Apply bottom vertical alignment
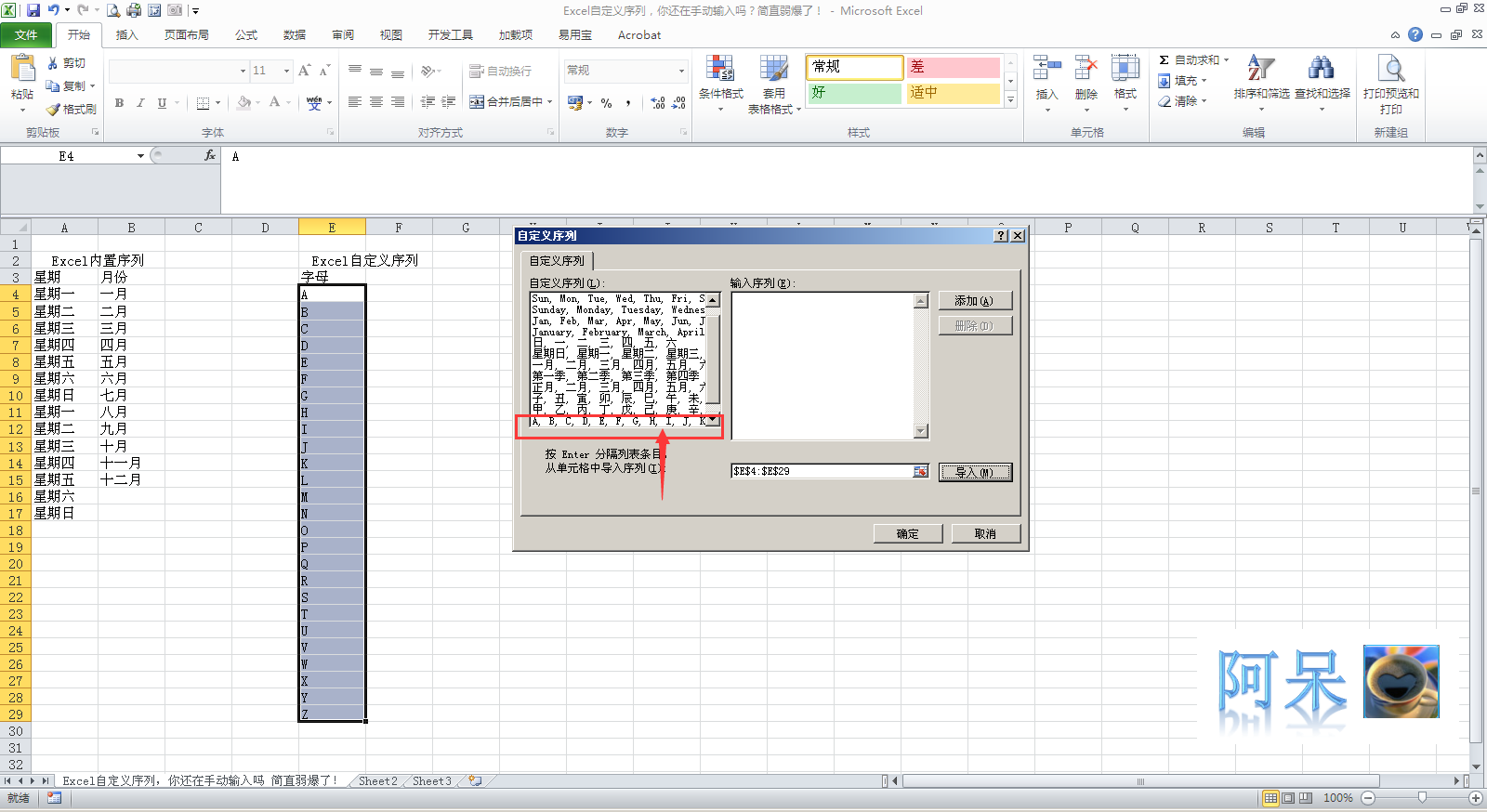The height and width of the screenshot is (812, 1487). [x=398, y=71]
